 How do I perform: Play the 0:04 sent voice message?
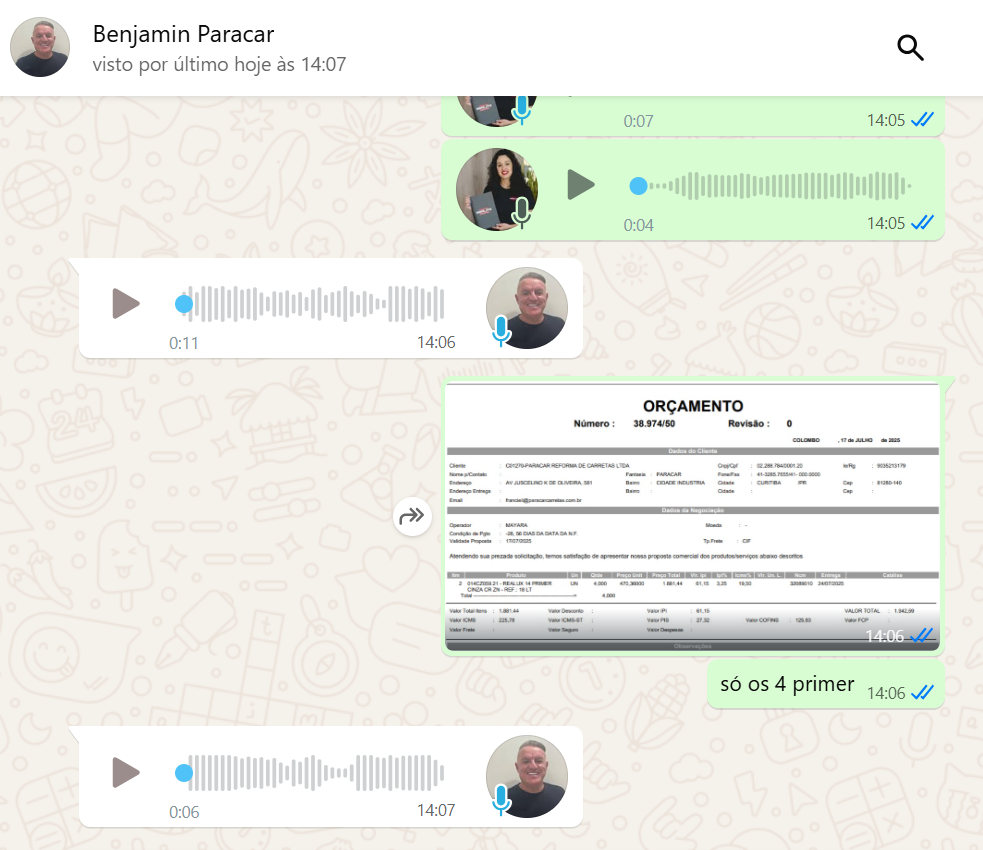click(580, 185)
